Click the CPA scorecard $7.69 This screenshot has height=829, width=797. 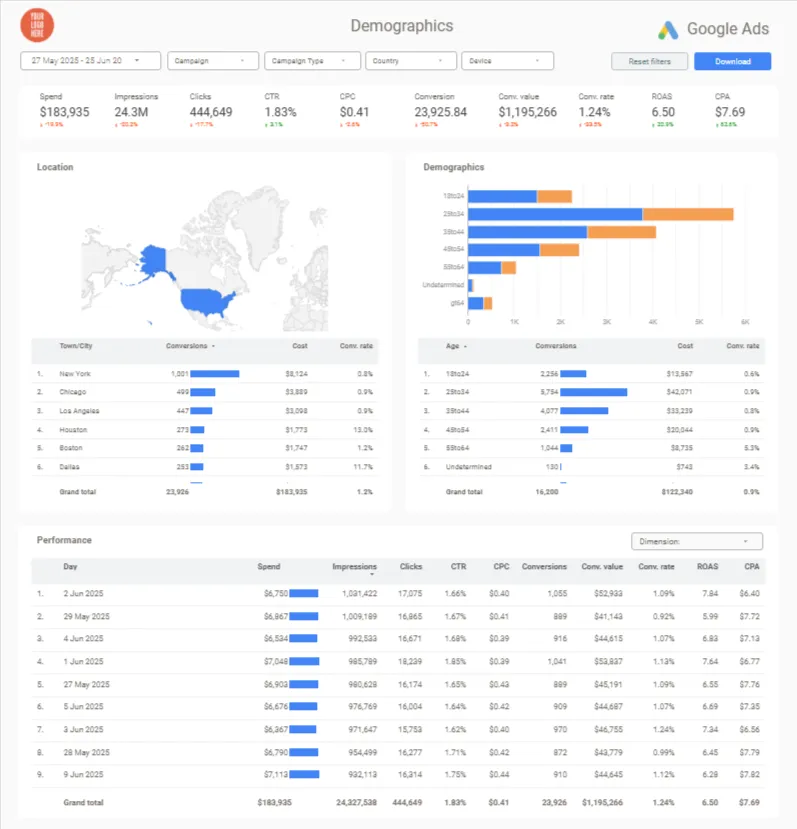coord(730,112)
